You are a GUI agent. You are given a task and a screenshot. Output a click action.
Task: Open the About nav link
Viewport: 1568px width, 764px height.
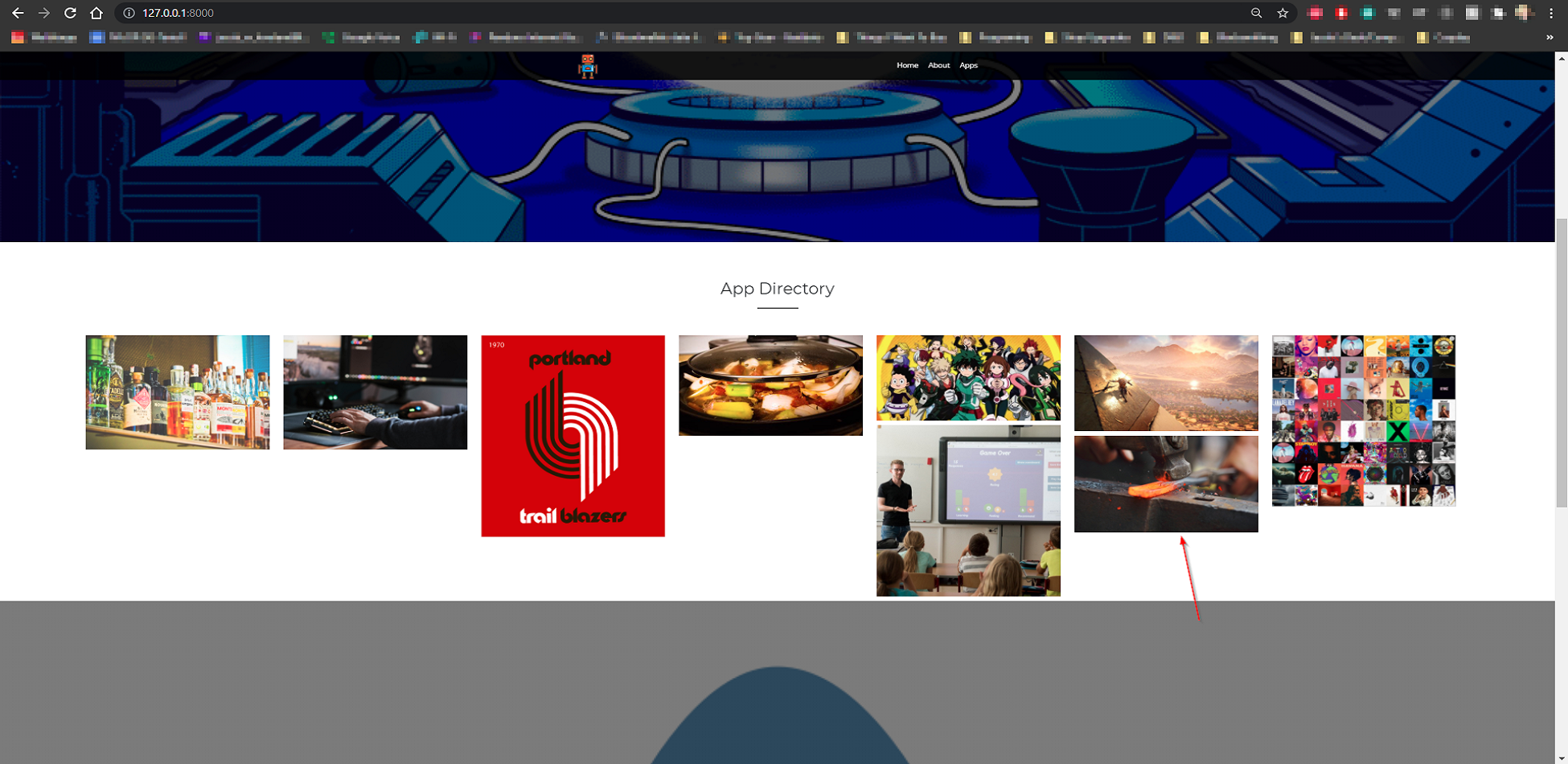point(938,65)
